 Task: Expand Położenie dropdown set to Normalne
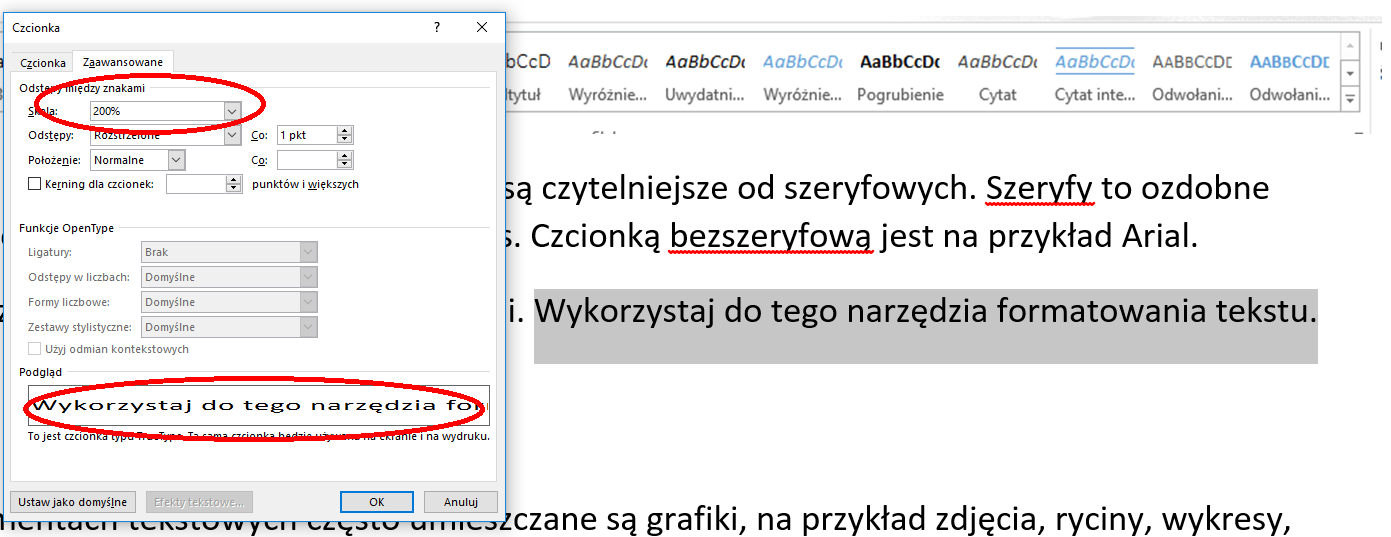pos(176,160)
